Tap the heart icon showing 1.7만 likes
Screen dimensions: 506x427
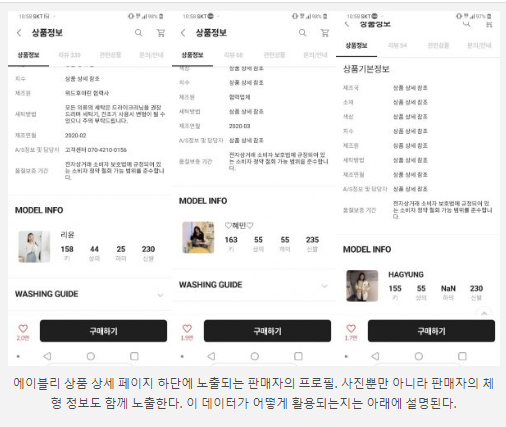[x=351, y=329]
